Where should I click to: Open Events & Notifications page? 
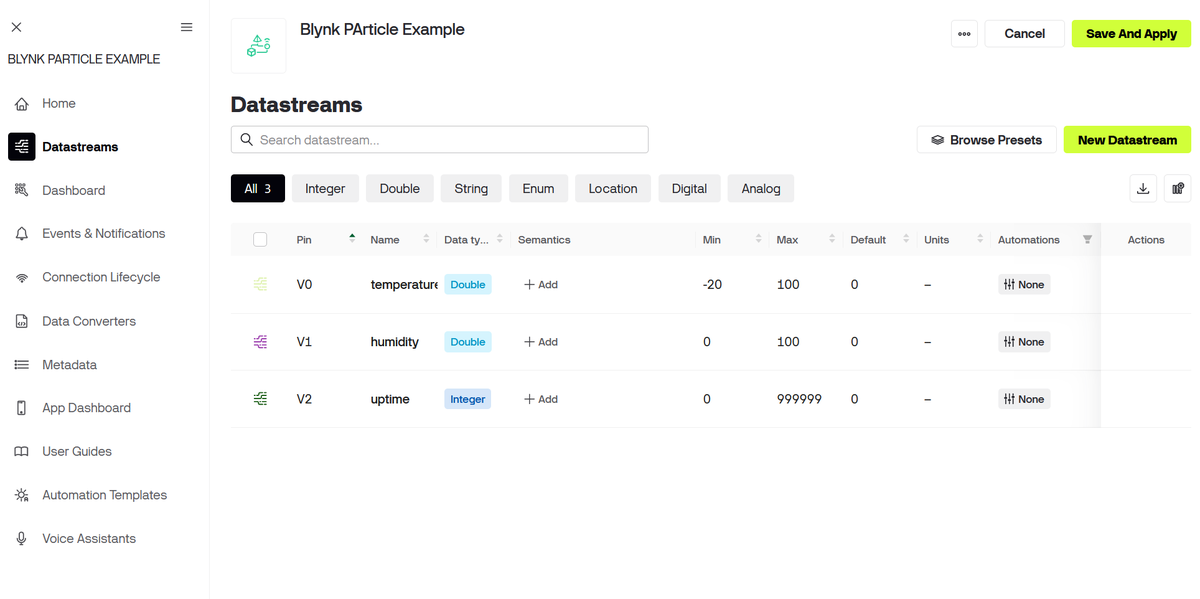[x=104, y=234]
